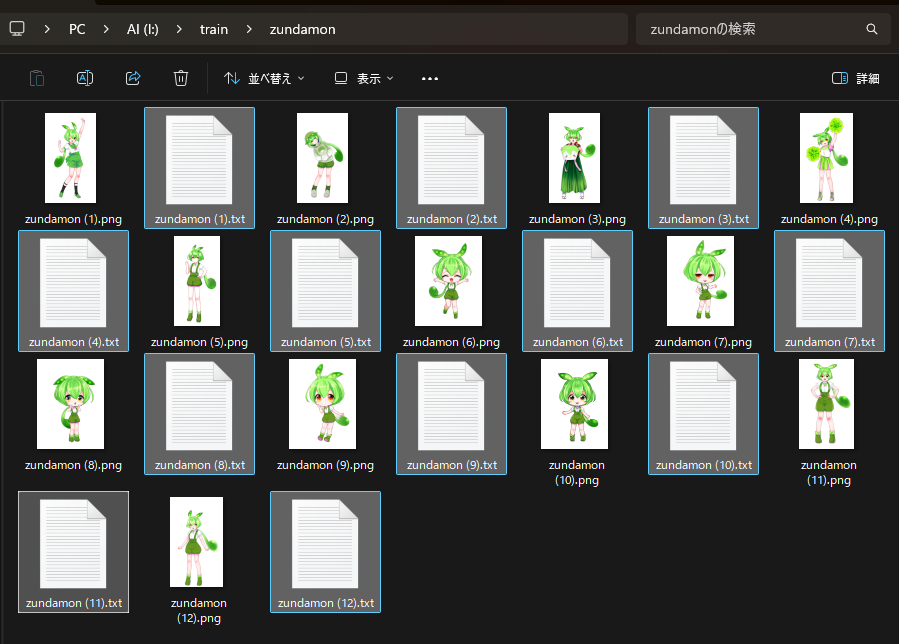The height and width of the screenshot is (644, 899).
Task: Navigate to train folder breadcrumb
Action: click(214, 29)
